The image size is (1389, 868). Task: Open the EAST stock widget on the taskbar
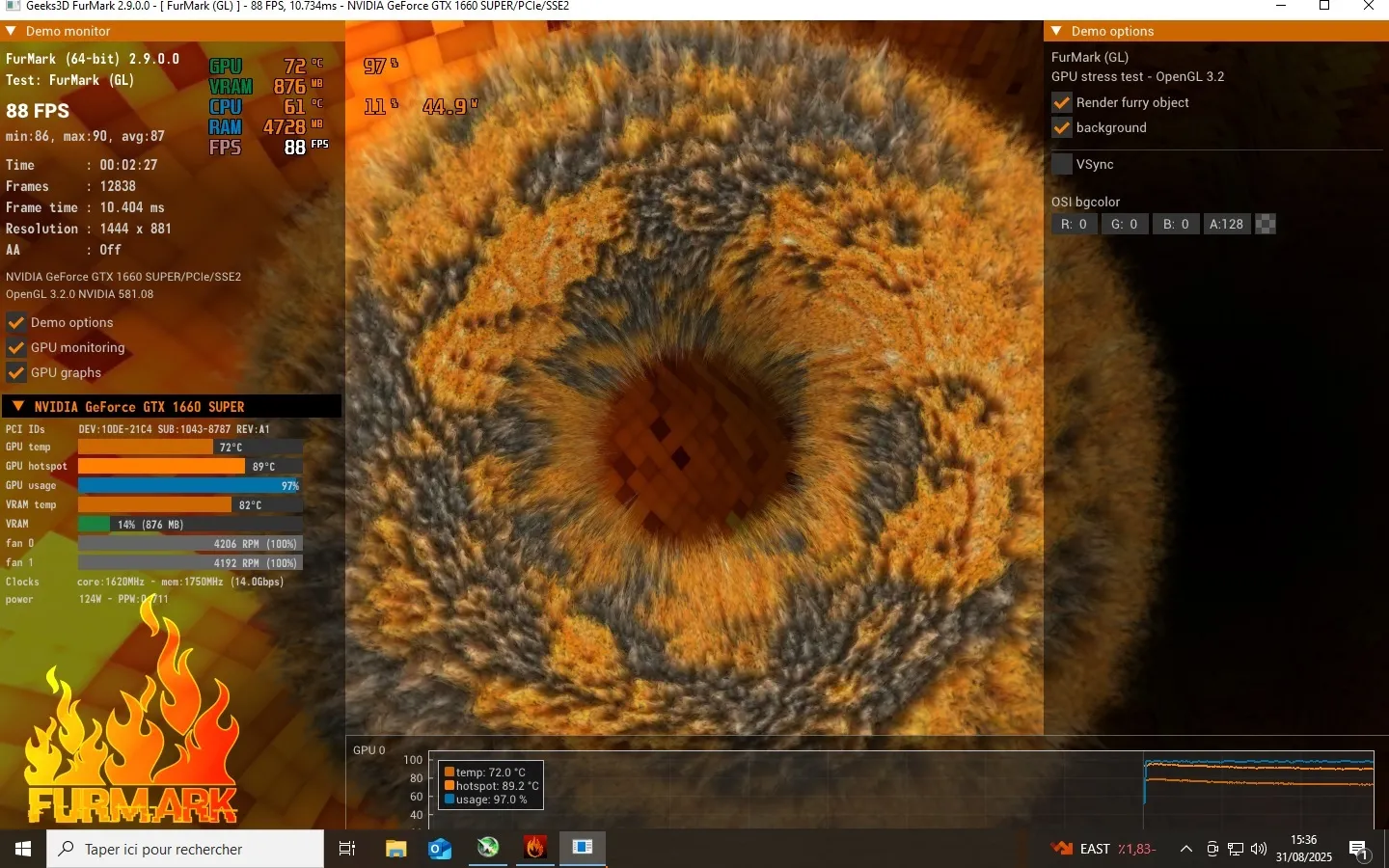[x=1103, y=849]
